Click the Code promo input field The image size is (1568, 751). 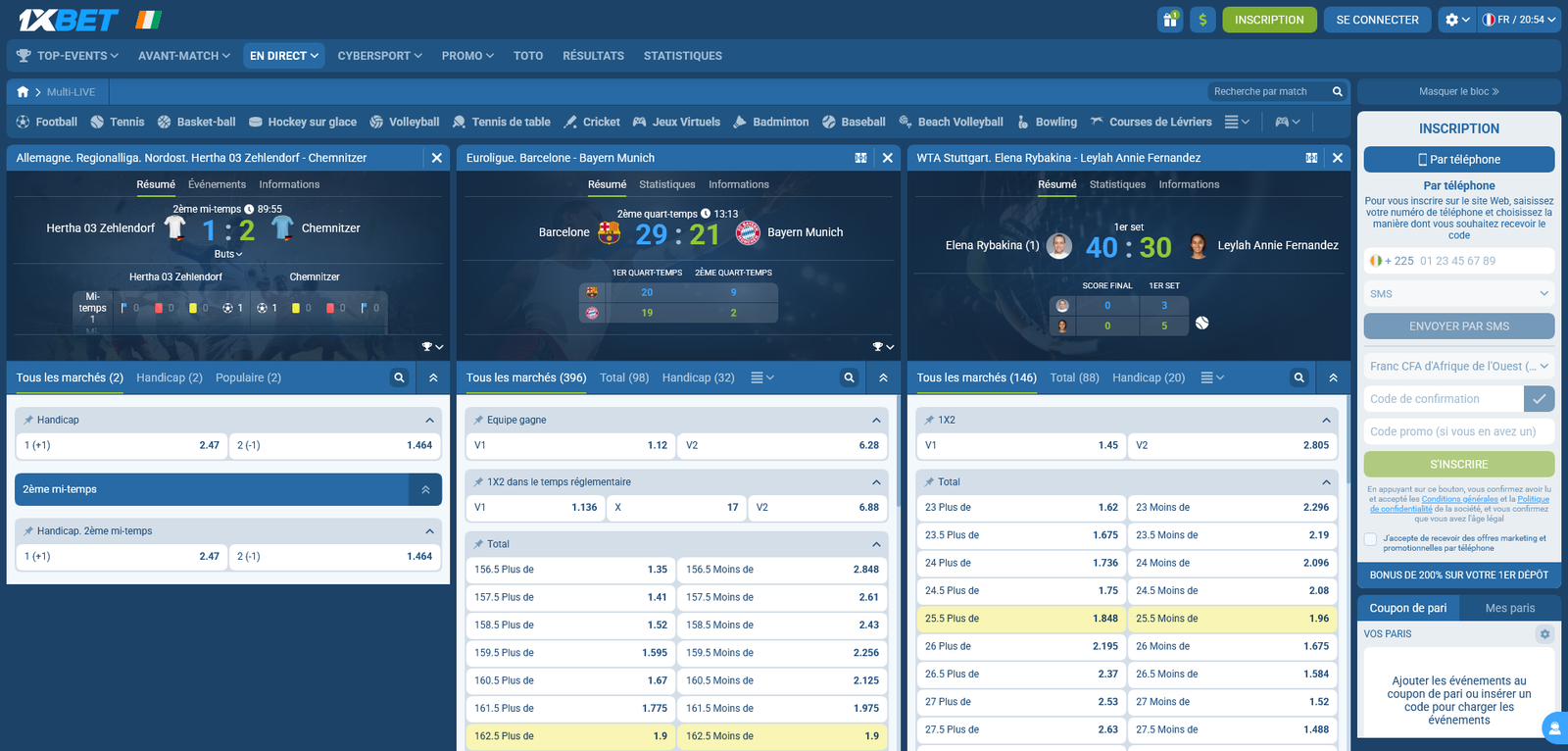[x=1459, y=431]
